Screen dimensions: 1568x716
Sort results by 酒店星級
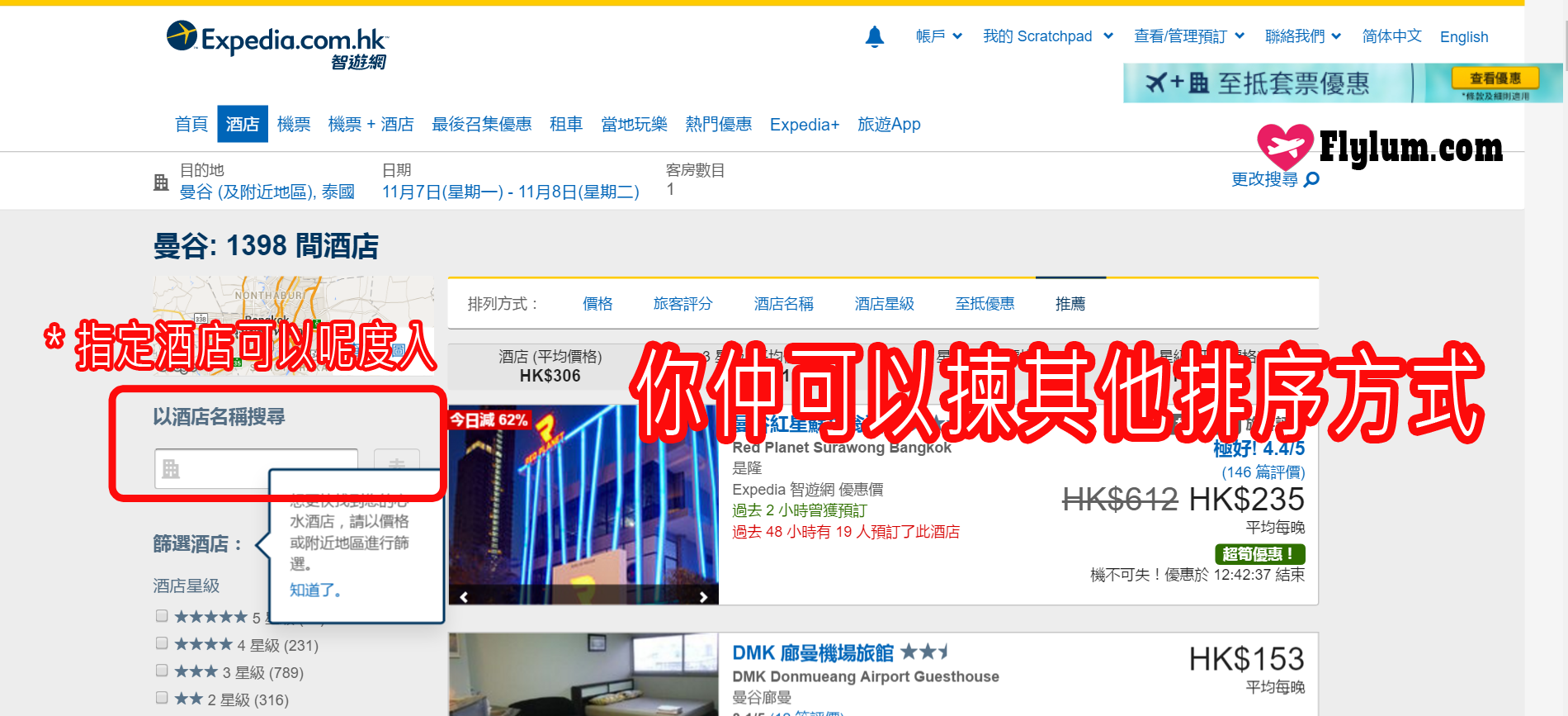884,304
